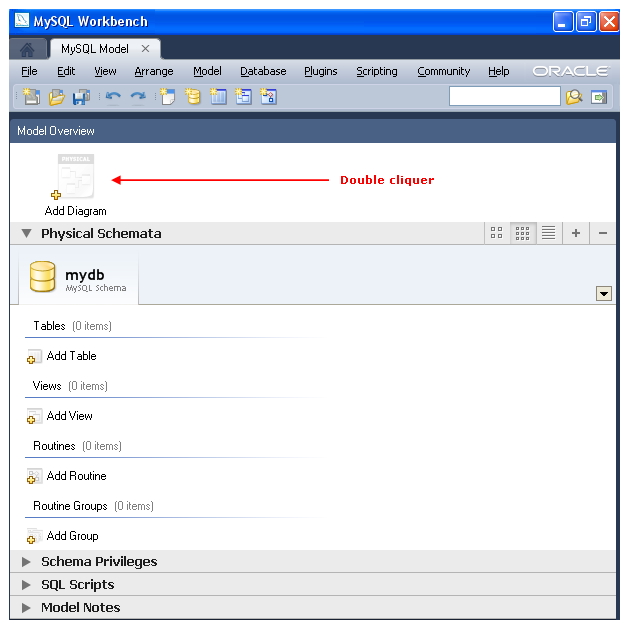Click the Tables (0 items) heading
The image size is (628, 626).
(x=72, y=326)
